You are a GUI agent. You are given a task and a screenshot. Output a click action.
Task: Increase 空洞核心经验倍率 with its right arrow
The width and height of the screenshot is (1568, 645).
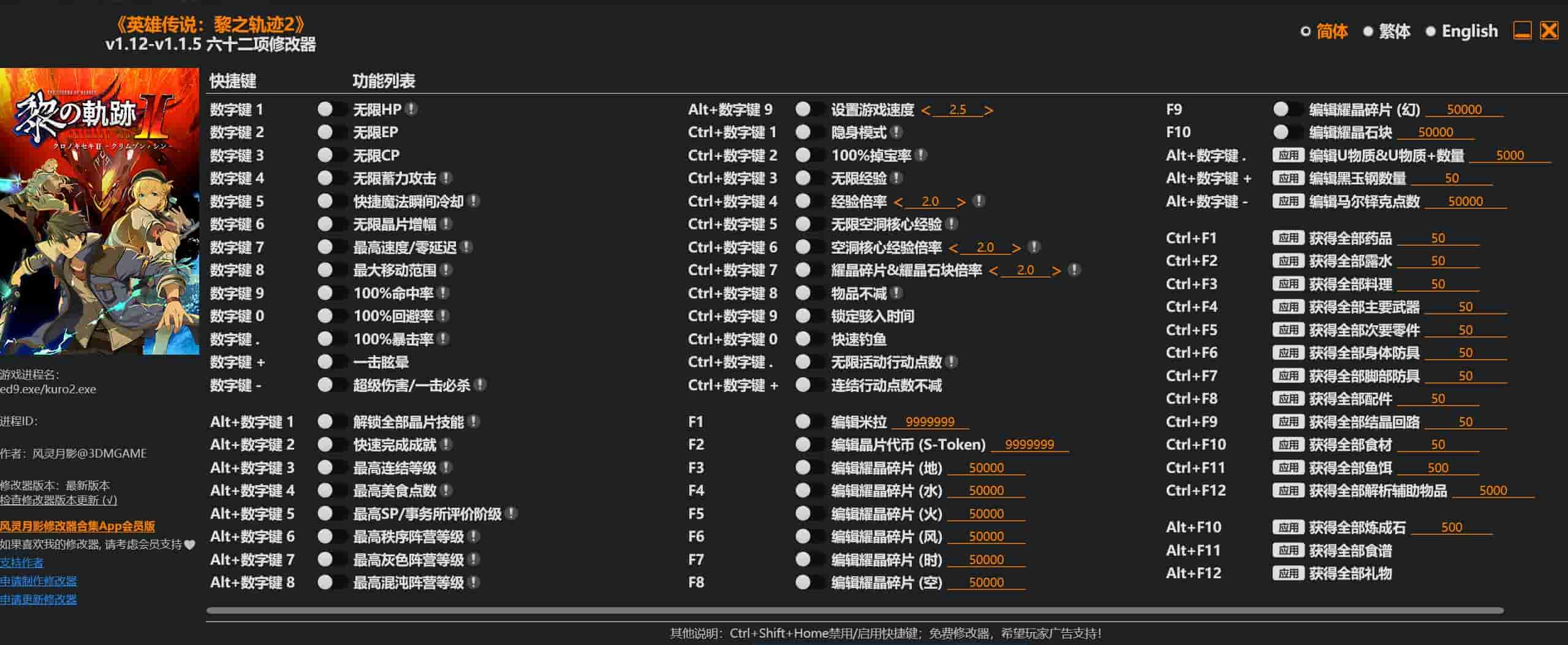[x=1016, y=248]
